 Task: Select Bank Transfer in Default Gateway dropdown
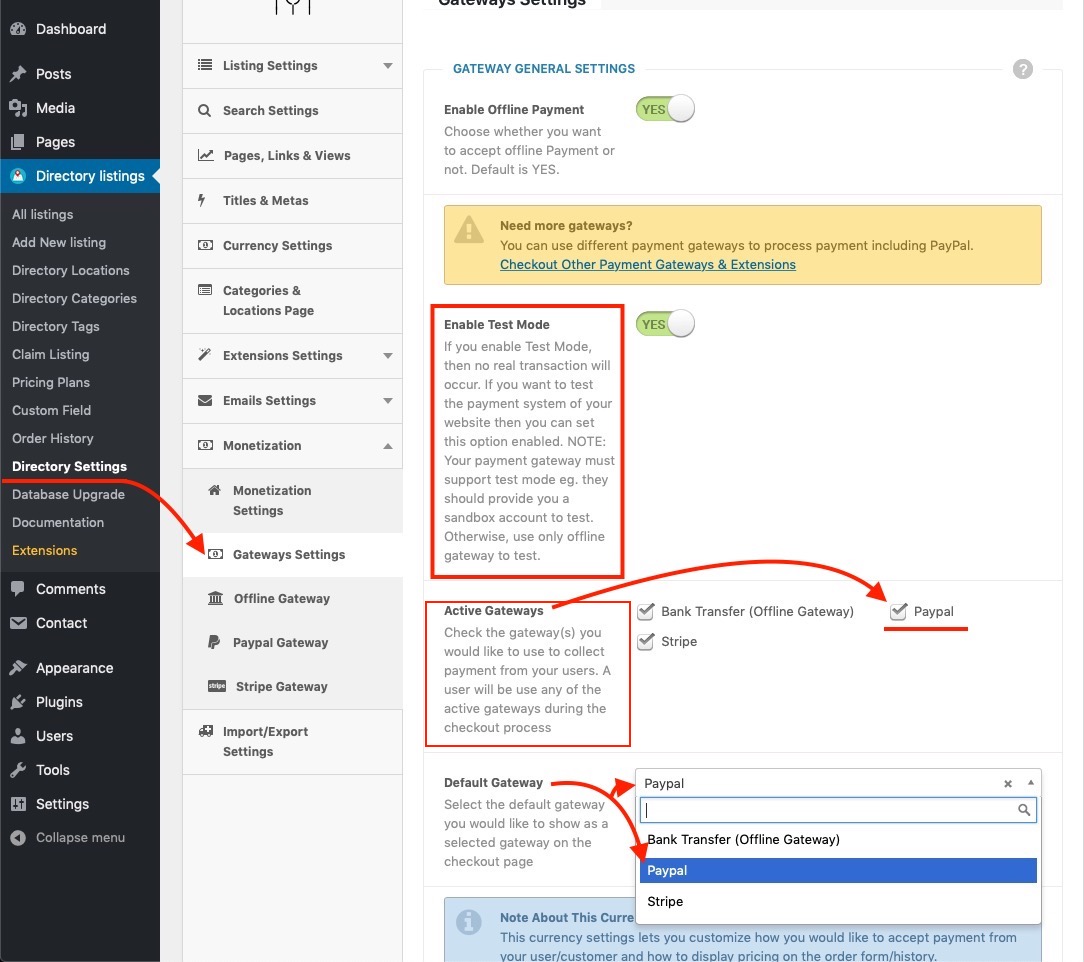tap(743, 839)
